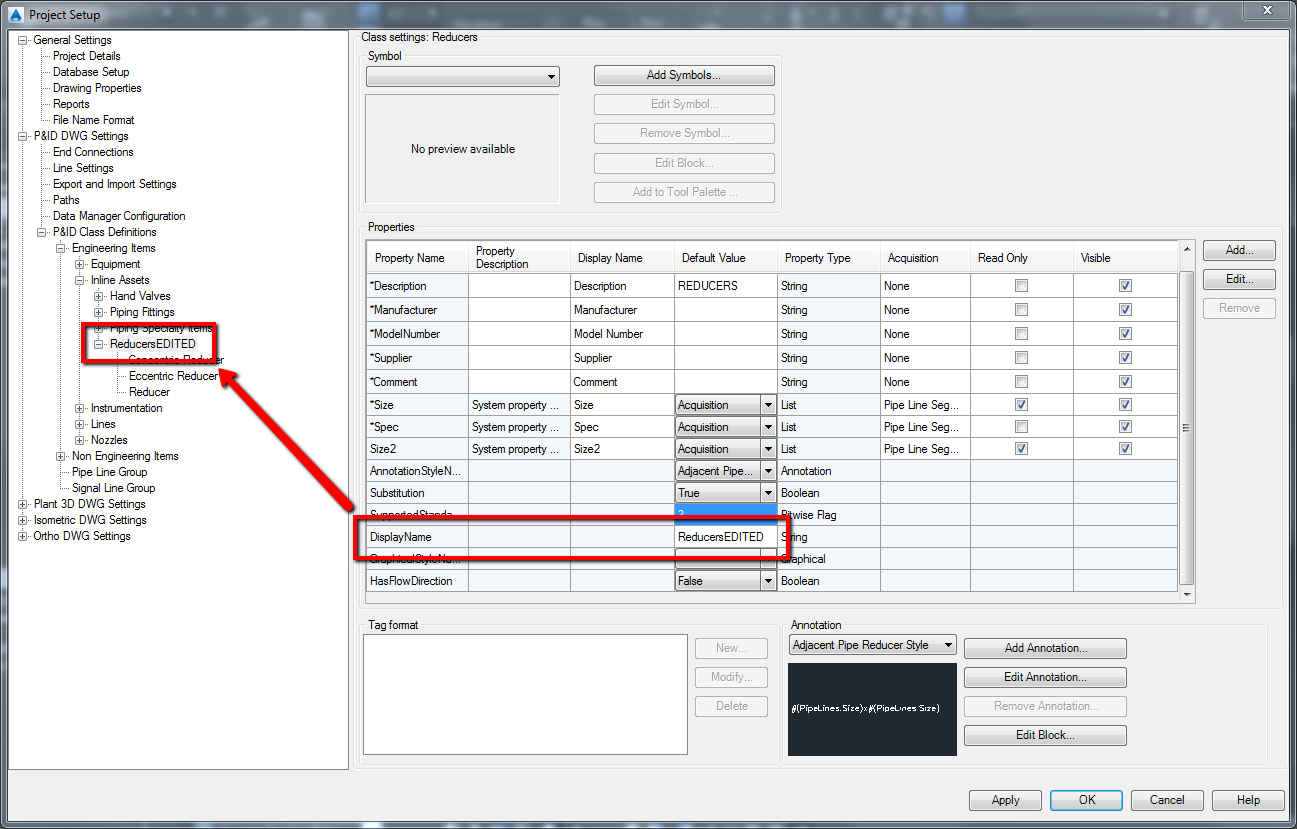
Task: Click the Add Symbols button
Action: (x=684, y=74)
